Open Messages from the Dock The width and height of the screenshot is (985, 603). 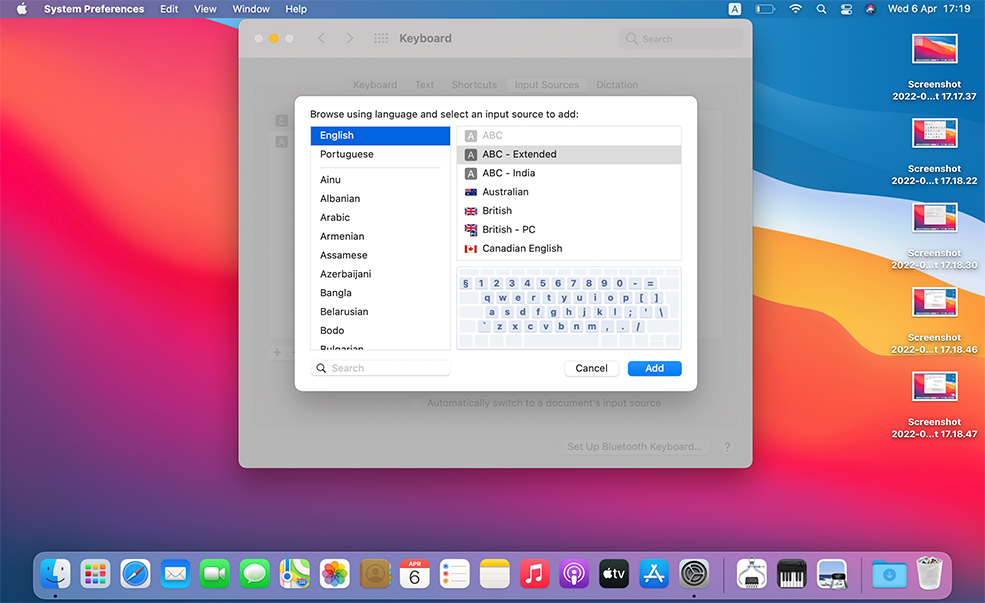pos(255,573)
